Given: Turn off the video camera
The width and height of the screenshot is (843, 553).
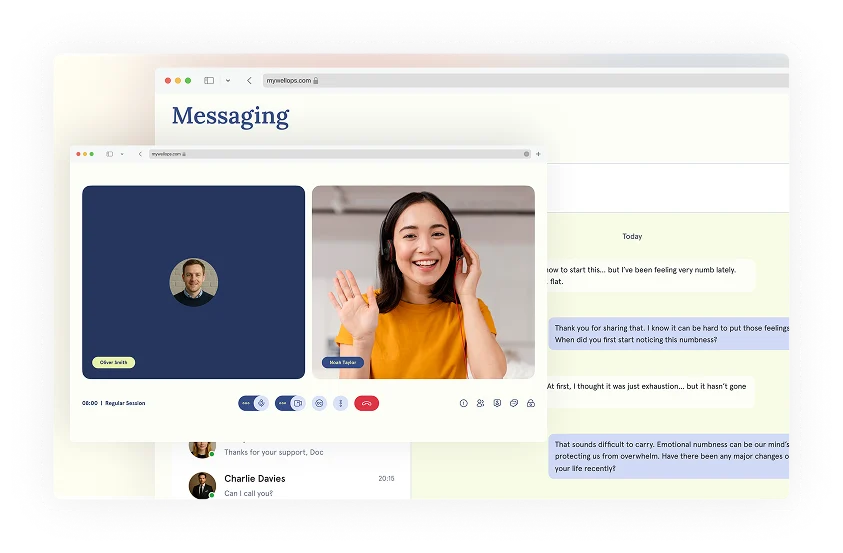Looking at the screenshot, I should click(x=297, y=403).
